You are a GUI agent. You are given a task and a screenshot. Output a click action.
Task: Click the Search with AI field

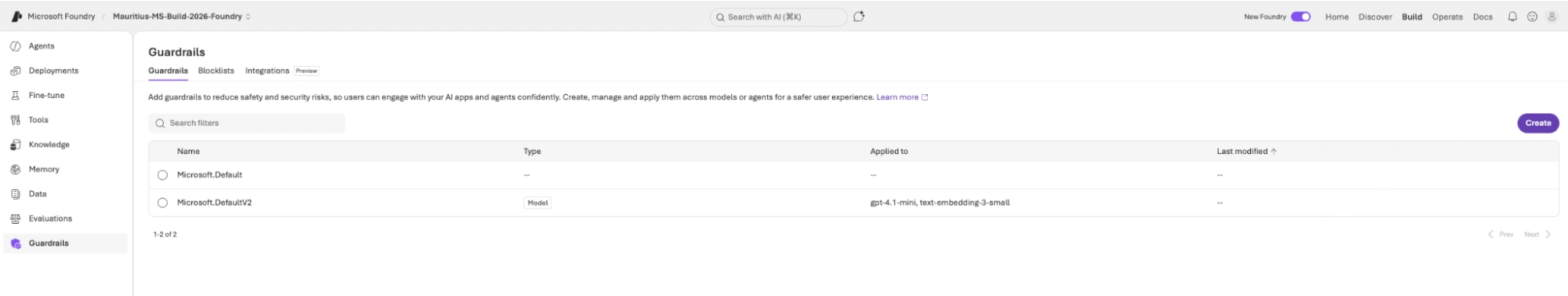coord(778,16)
